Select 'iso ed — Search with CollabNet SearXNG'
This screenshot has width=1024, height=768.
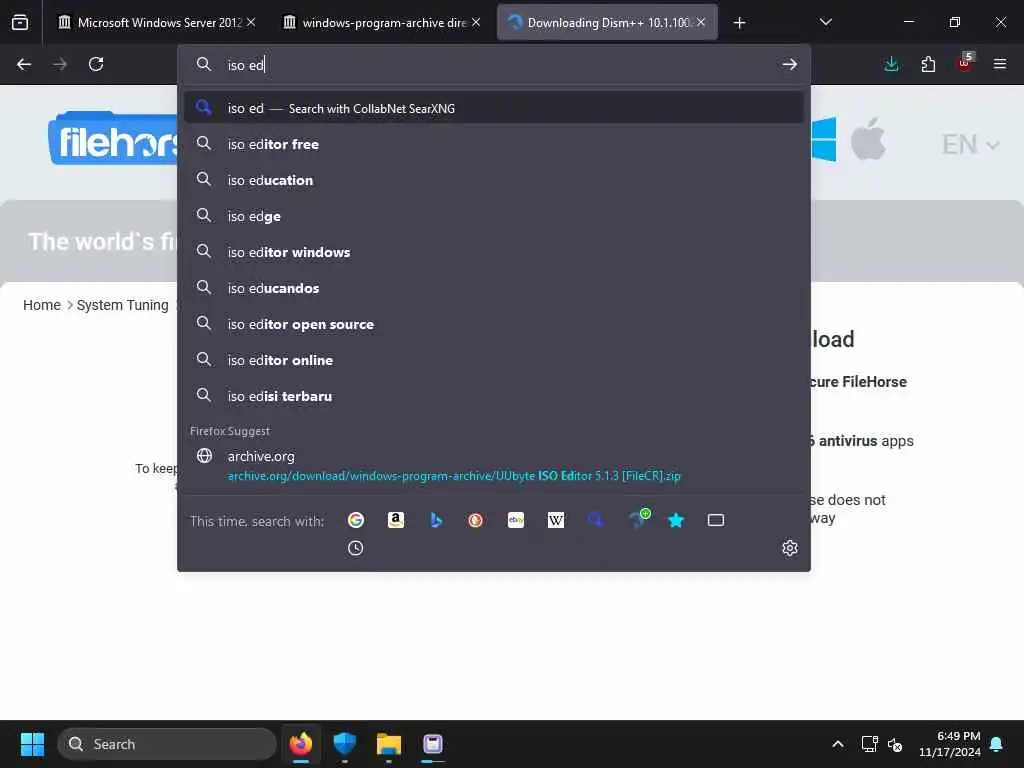(x=494, y=108)
